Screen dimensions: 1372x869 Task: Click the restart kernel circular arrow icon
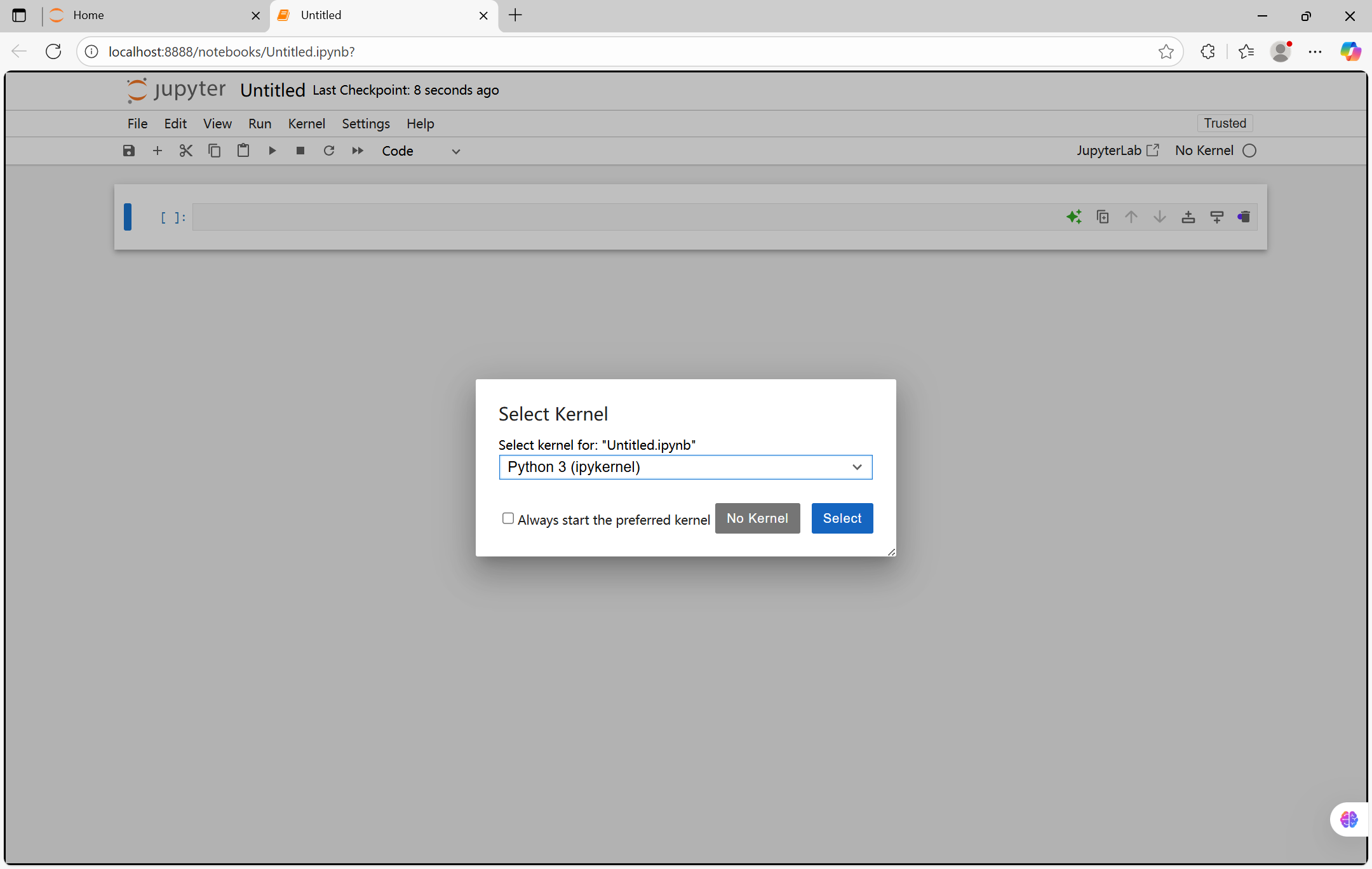(328, 151)
